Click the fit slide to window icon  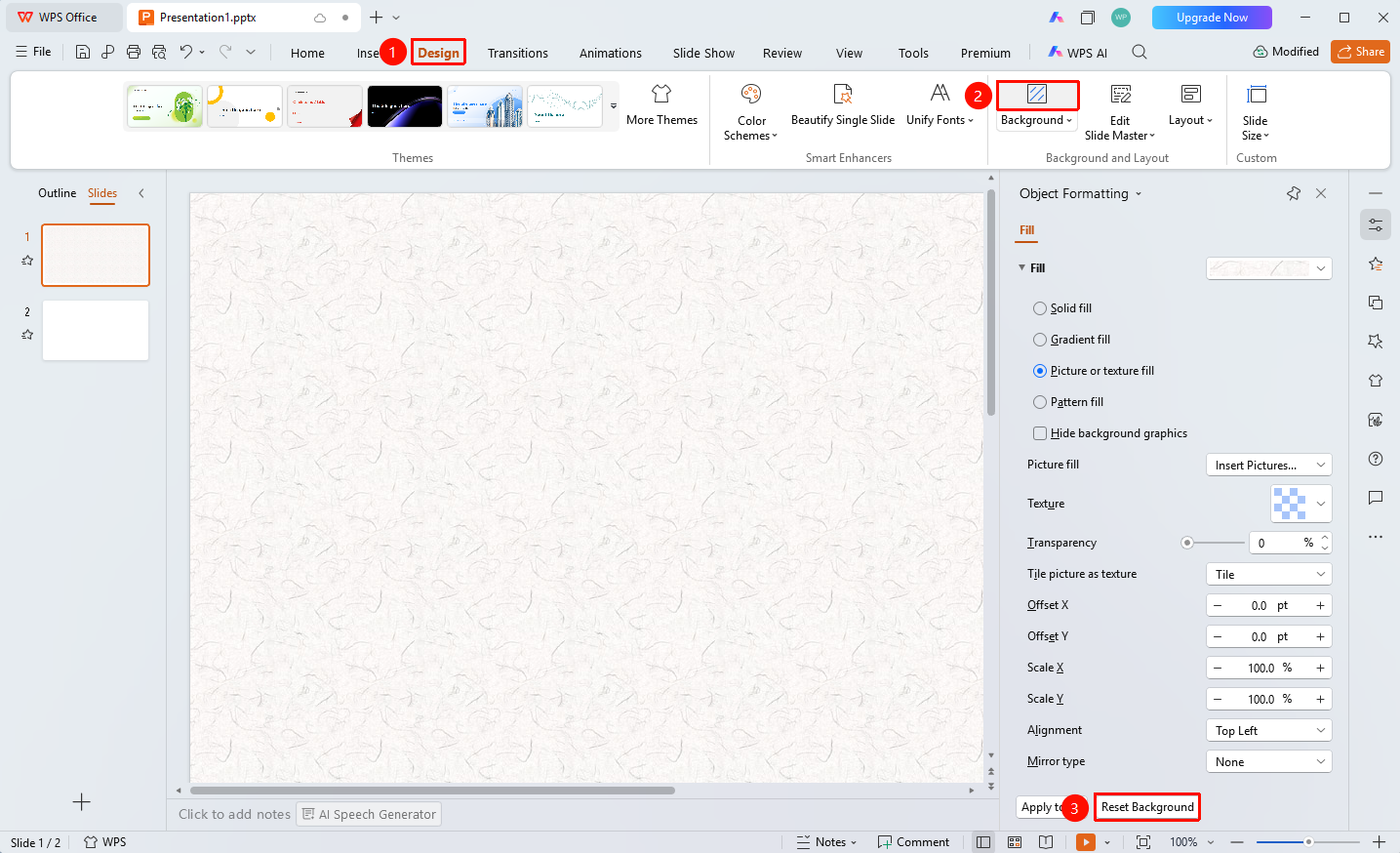(x=1143, y=842)
